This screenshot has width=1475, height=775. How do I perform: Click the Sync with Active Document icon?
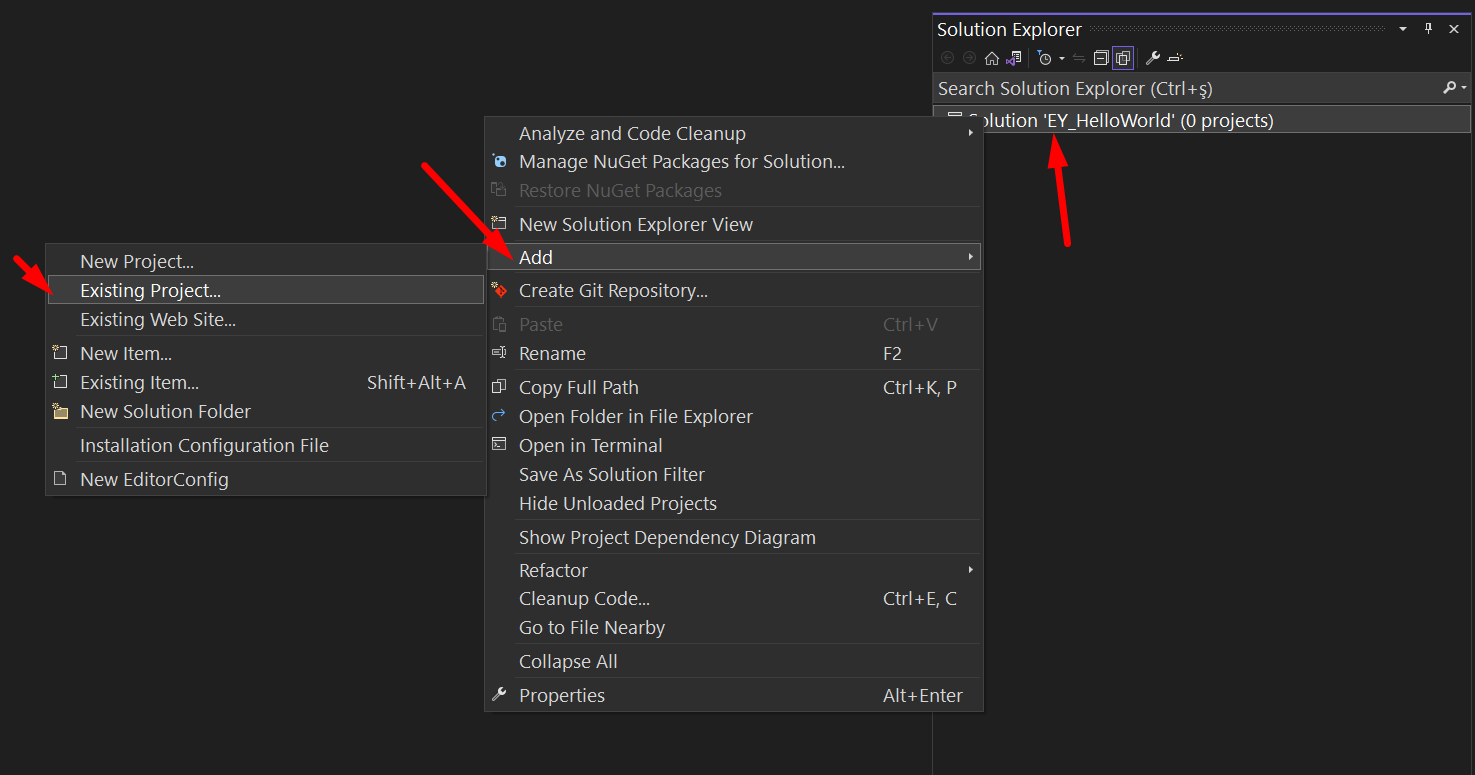[x=1079, y=58]
